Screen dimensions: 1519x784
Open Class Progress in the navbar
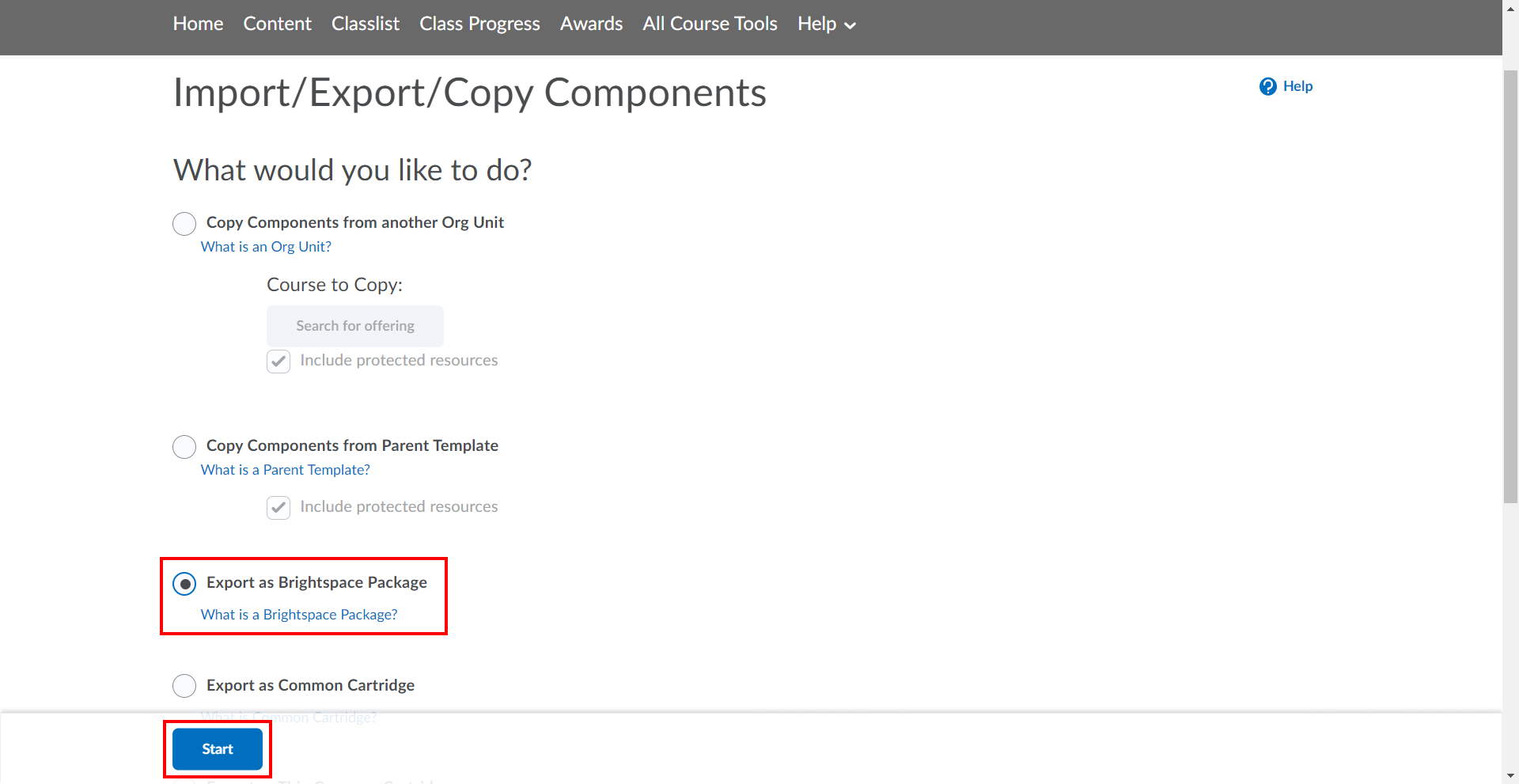click(479, 24)
